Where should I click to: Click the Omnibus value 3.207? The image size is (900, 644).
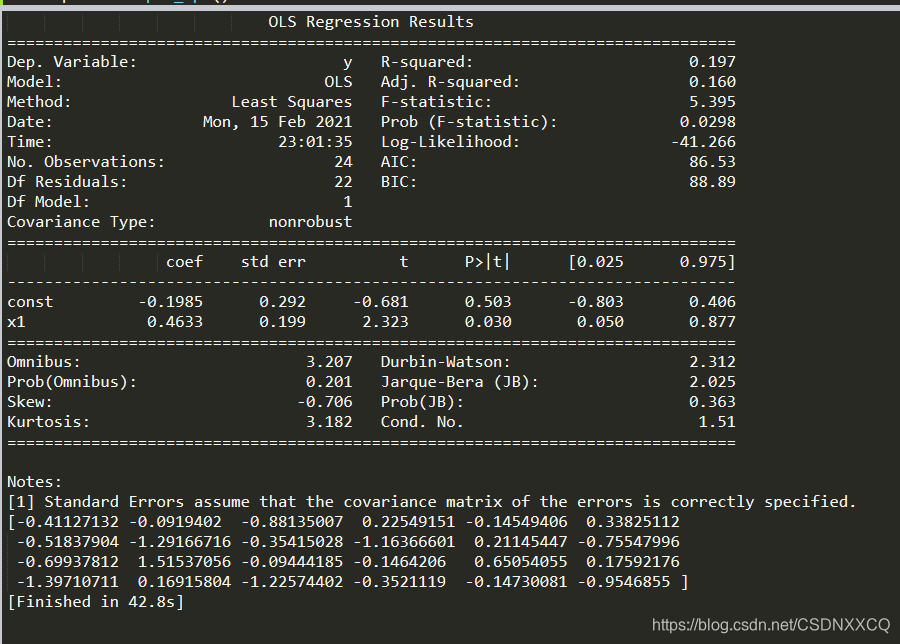click(329, 362)
